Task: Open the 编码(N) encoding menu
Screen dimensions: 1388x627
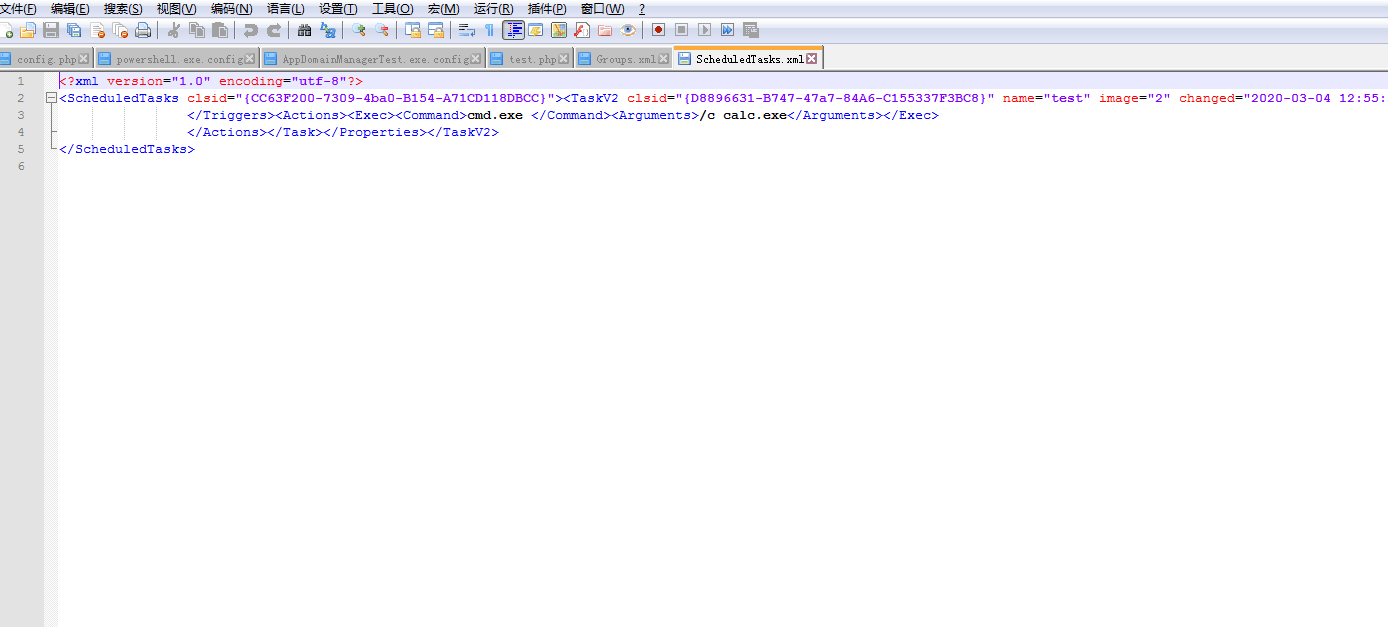Action: pos(231,9)
